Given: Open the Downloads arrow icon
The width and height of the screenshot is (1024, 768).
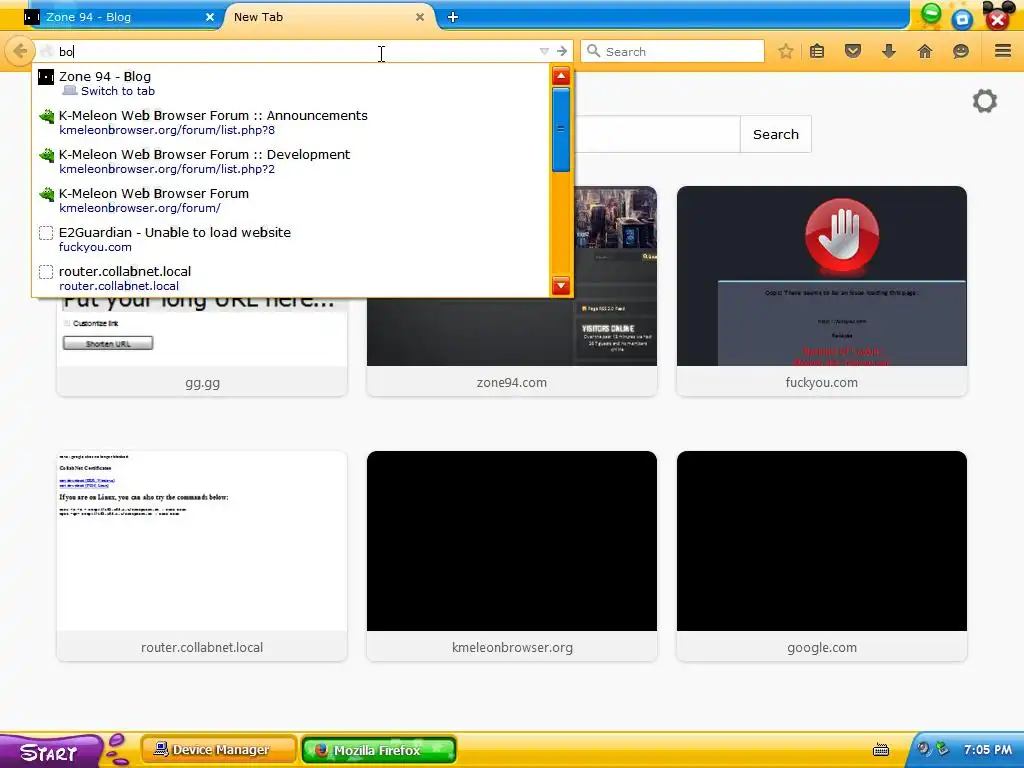Looking at the screenshot, I should point(889,51).
